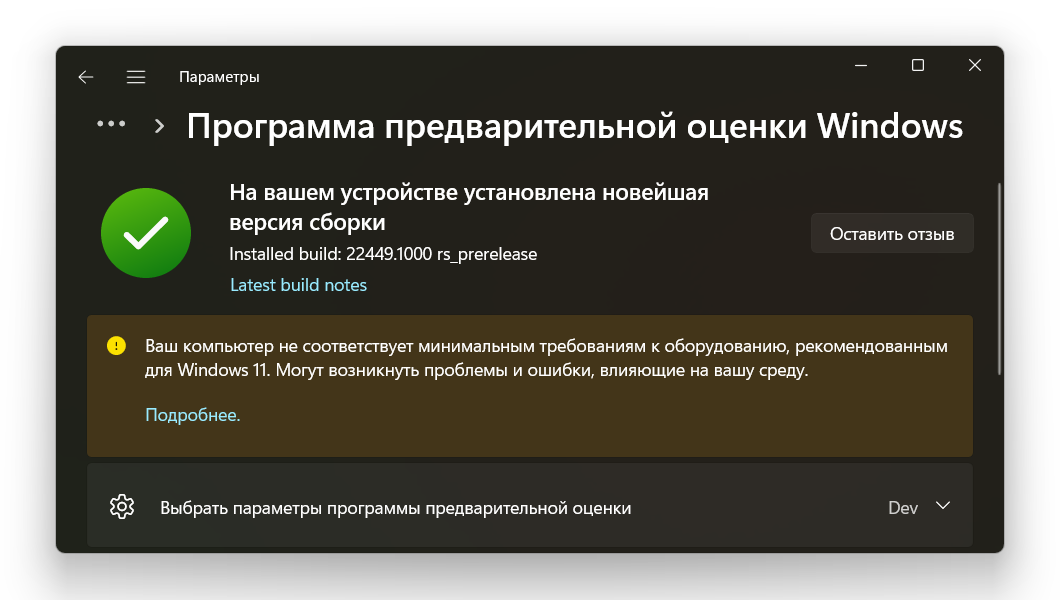The image size is (1060, 600).
Task: Click the breadcrumb chevron separator
Action: point(160,126)
